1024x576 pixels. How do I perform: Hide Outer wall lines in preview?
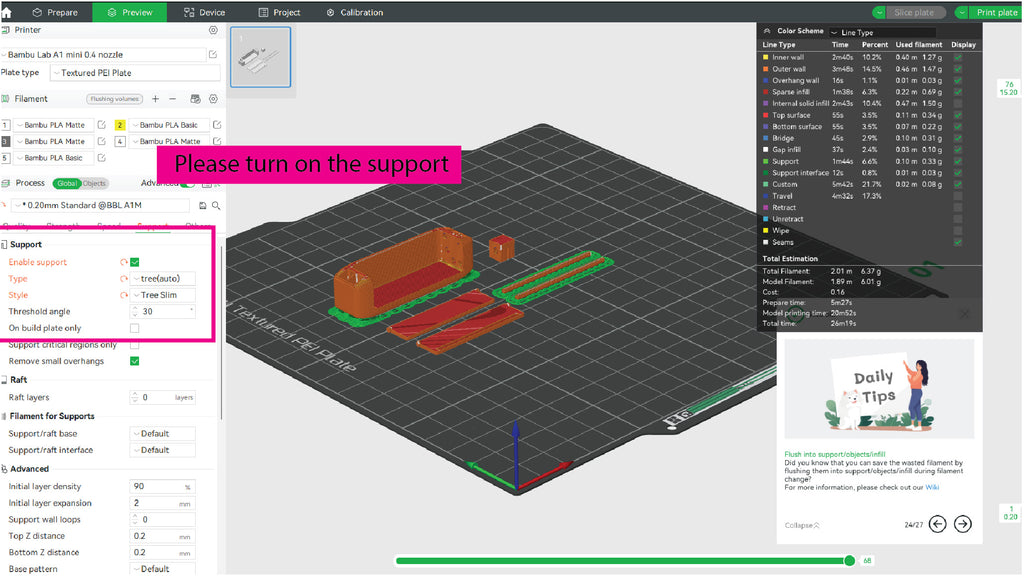coord(957,69)
